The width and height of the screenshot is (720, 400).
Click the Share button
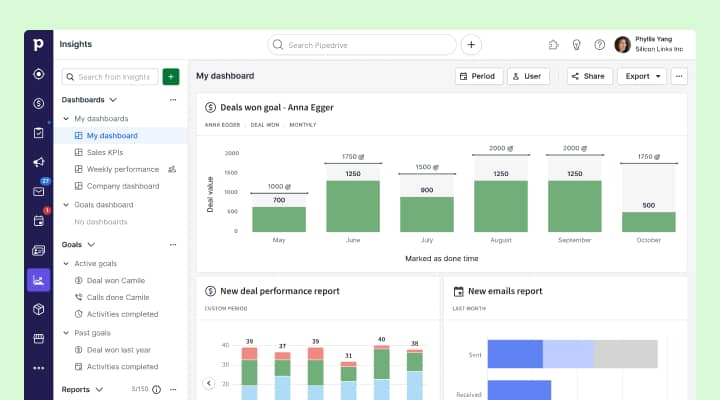[589, 76]
